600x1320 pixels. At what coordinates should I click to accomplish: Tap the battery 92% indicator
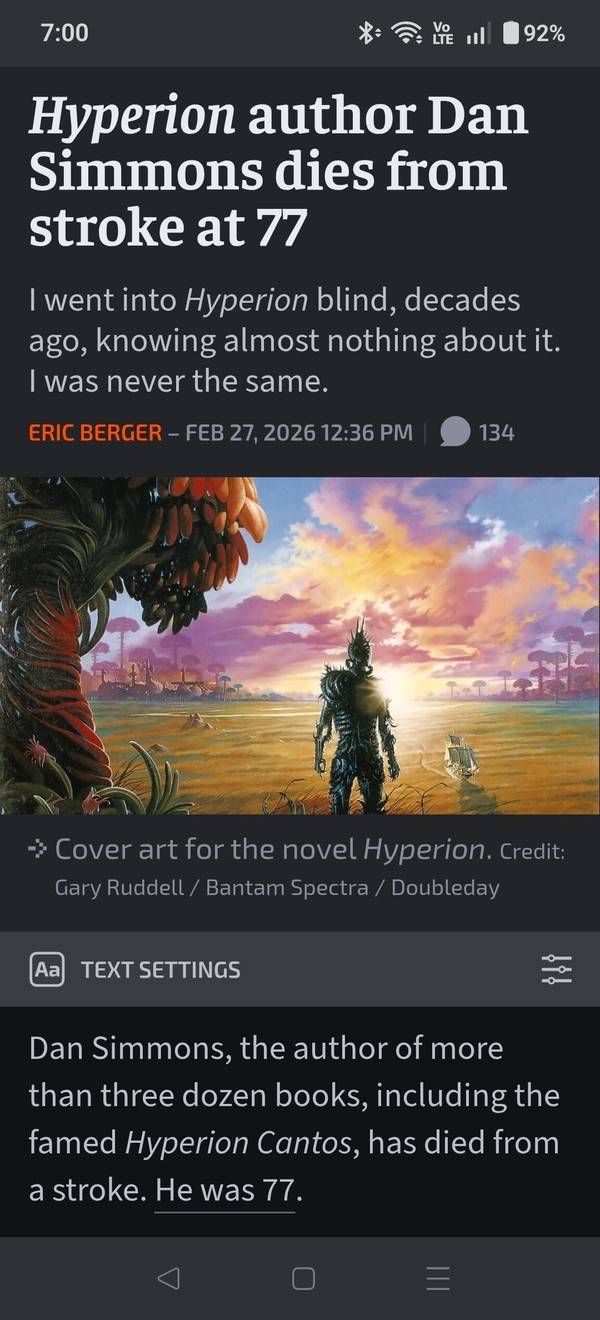pyautogui.click(x=534, y=33)
